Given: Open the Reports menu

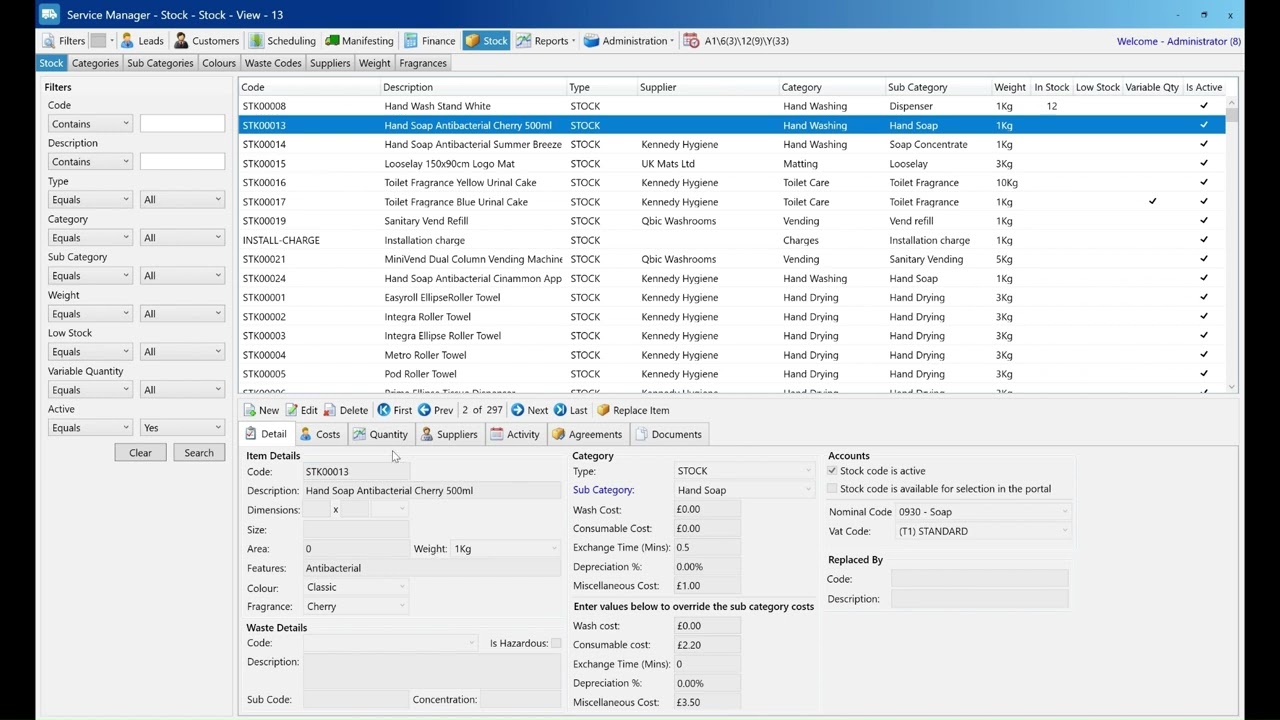Looking at the screenshot, I should (545, 41).
